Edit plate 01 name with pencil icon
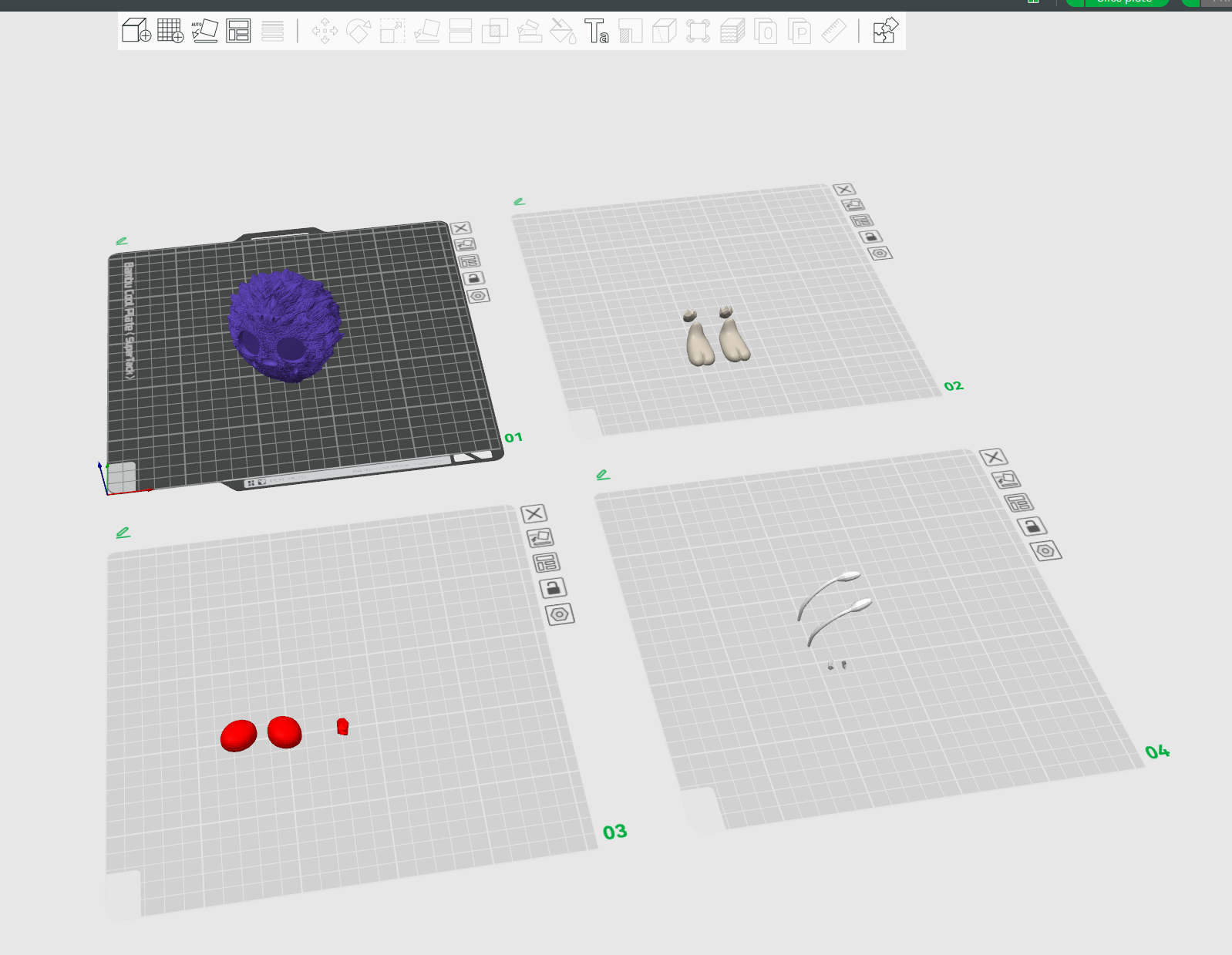 [x=122, y=241]
